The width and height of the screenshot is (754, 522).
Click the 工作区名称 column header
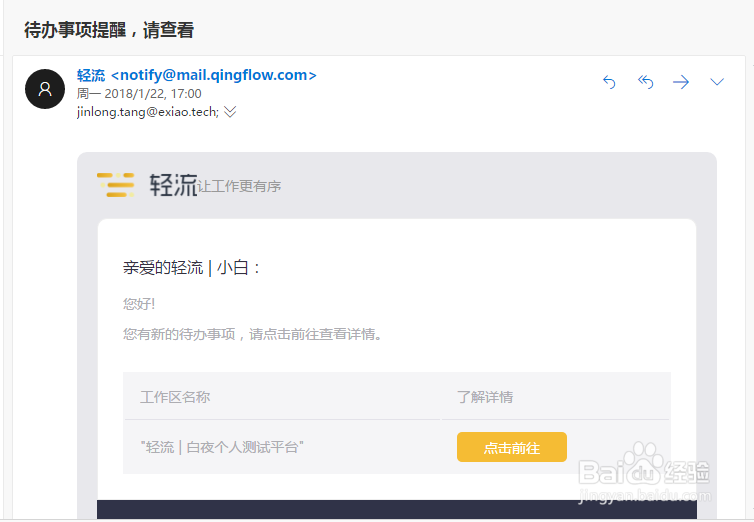(175, 397)
